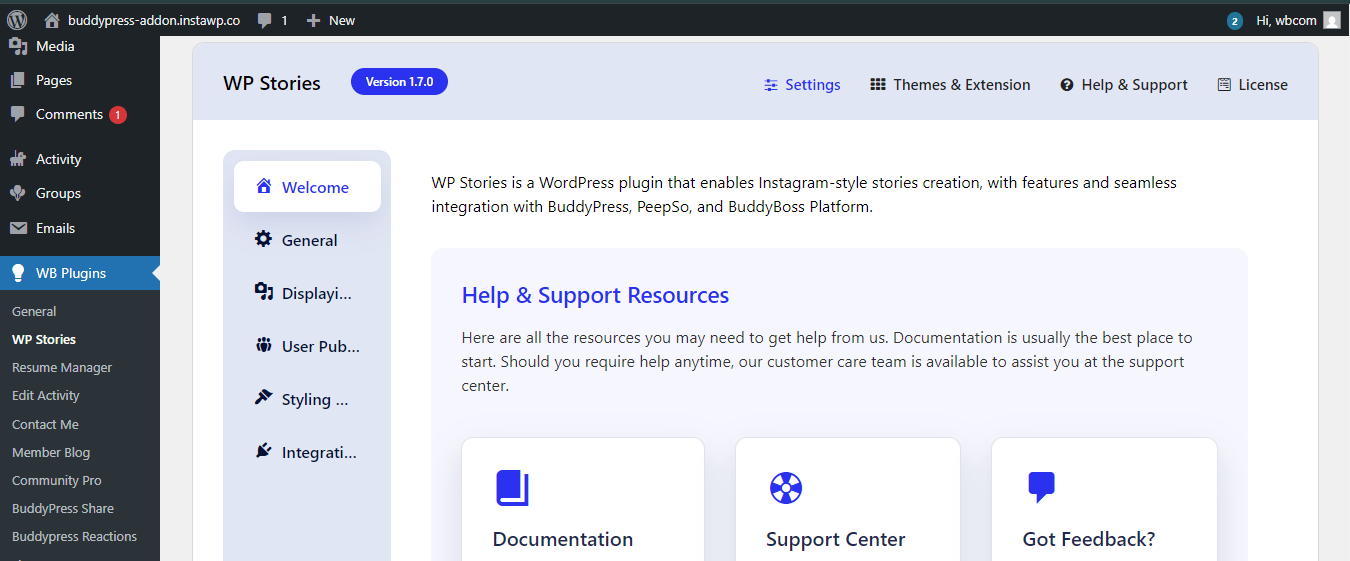Open the Documentation card
This screenshot has height=561, width=1350.
pos(583,499)
